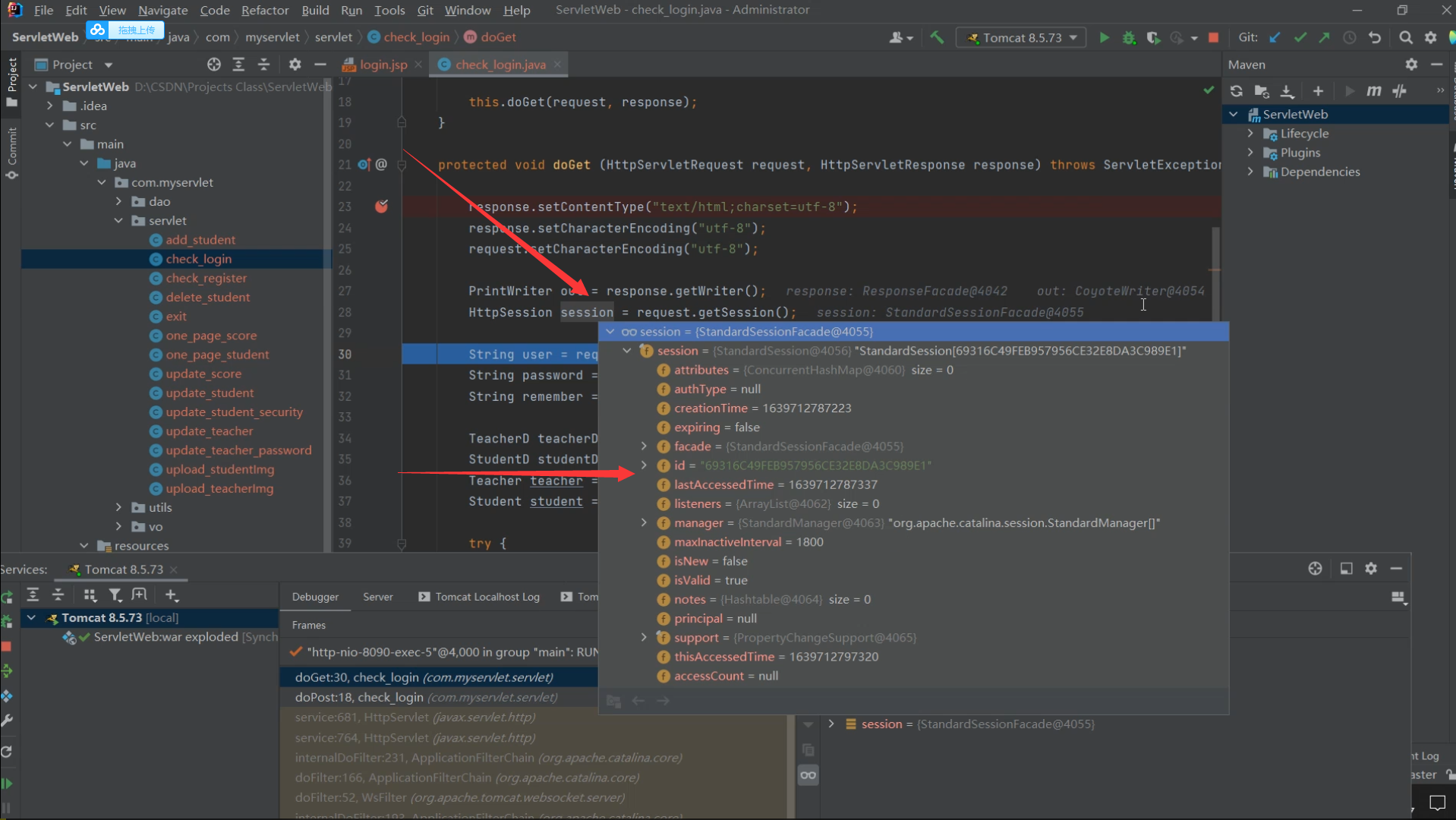The image size is (1456, 820).
Task: Open check_register servlet file
Action: pos(206,278)
